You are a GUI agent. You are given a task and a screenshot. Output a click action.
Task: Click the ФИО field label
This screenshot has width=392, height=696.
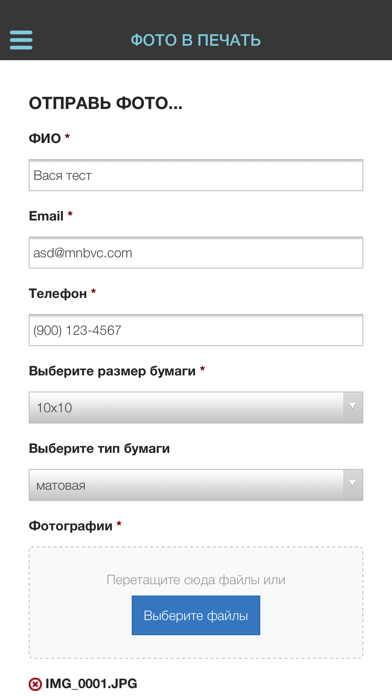(x=45, y=138)
